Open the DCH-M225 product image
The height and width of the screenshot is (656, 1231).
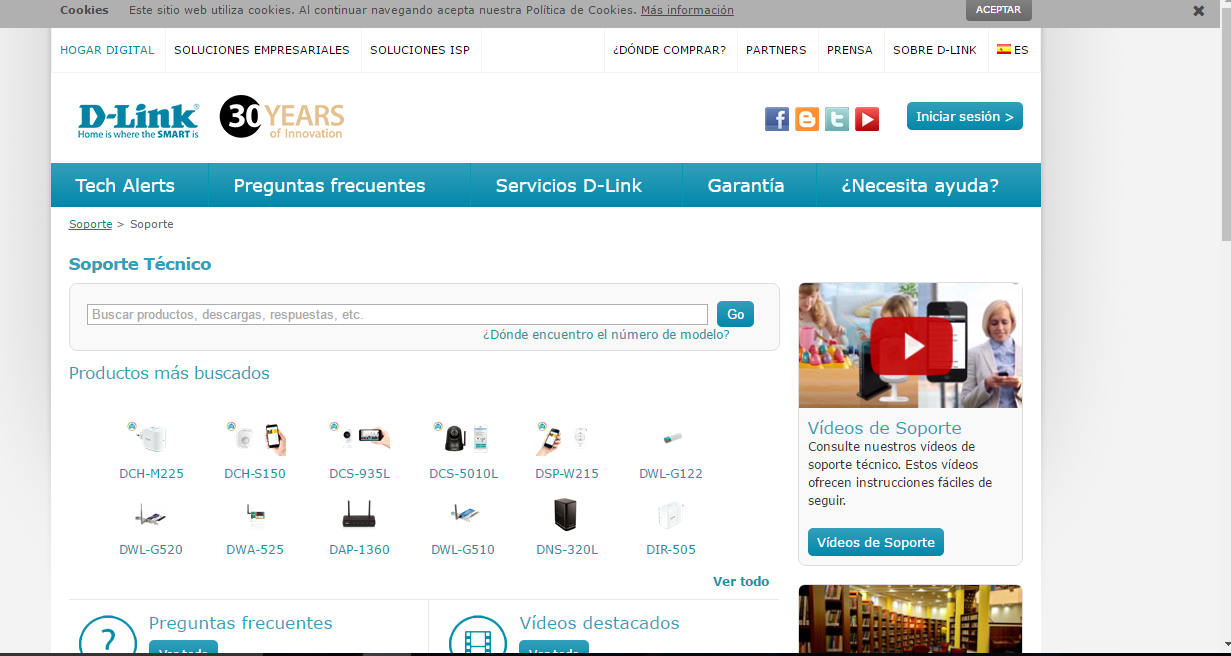tap(148, 438)
